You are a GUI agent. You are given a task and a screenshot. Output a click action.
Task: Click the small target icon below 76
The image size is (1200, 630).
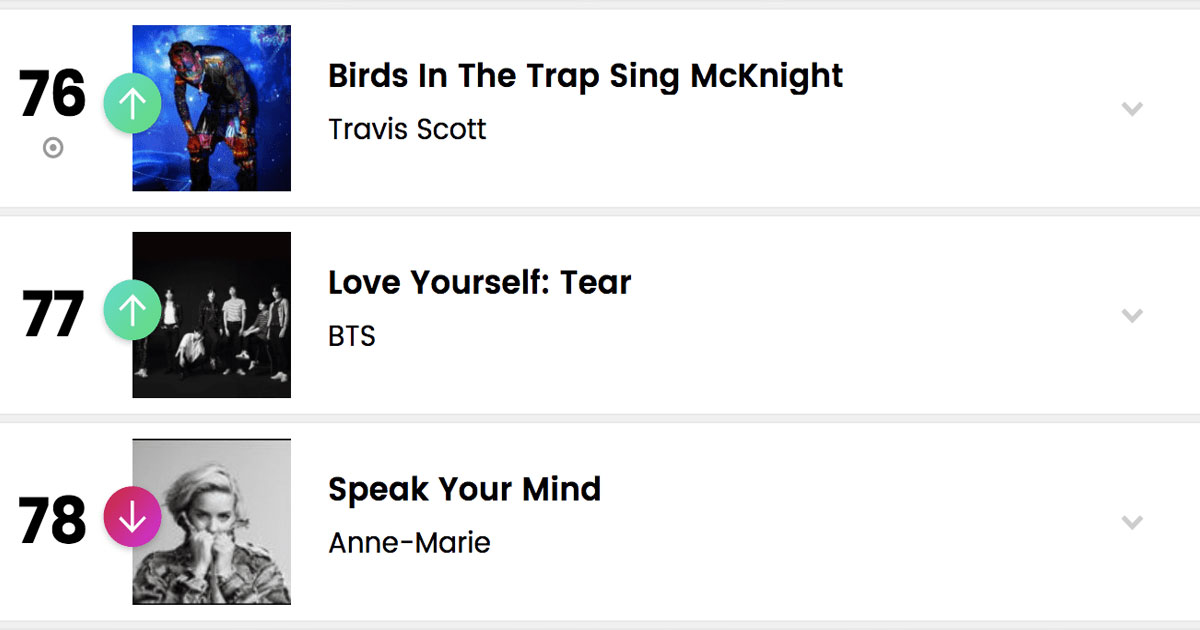[x=53, y=148]
